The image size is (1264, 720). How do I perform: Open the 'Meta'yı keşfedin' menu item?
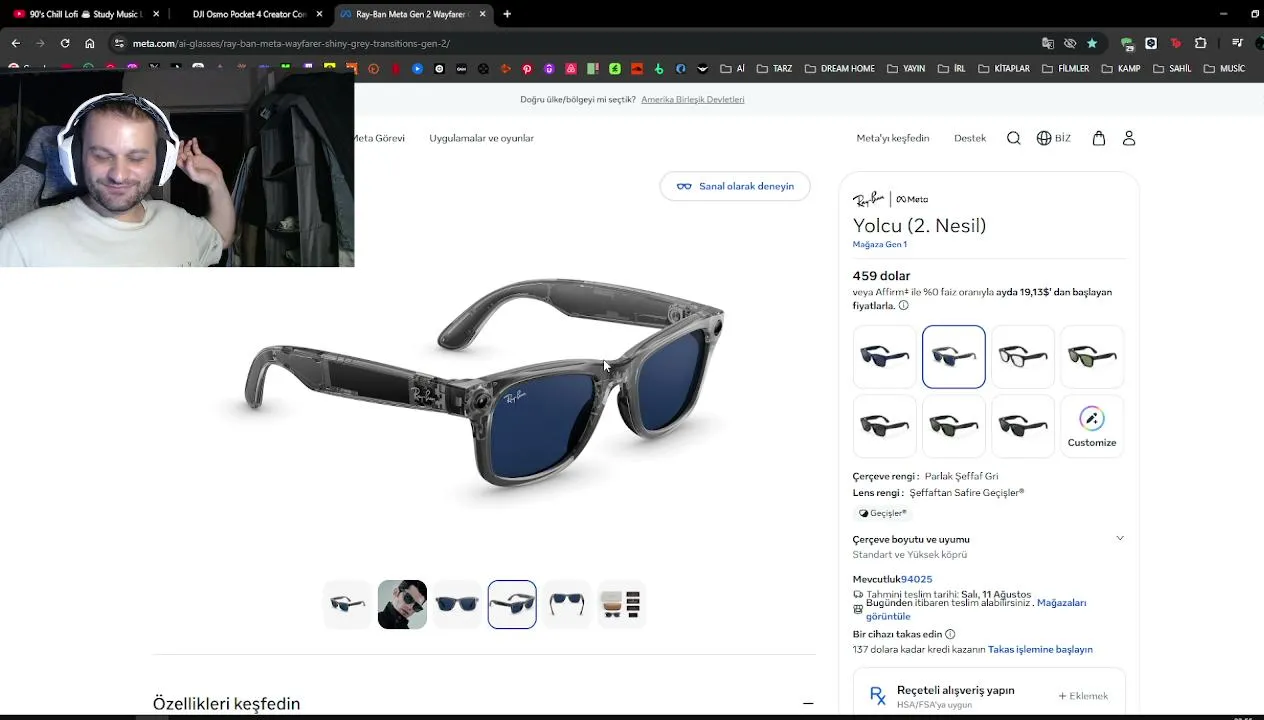coord(893,138)
